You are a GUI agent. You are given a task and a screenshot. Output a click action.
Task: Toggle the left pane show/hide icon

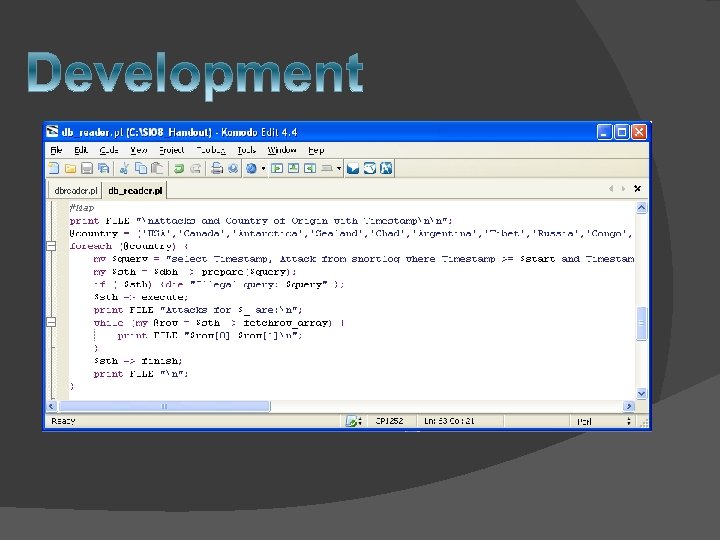[x=353, y=169]
